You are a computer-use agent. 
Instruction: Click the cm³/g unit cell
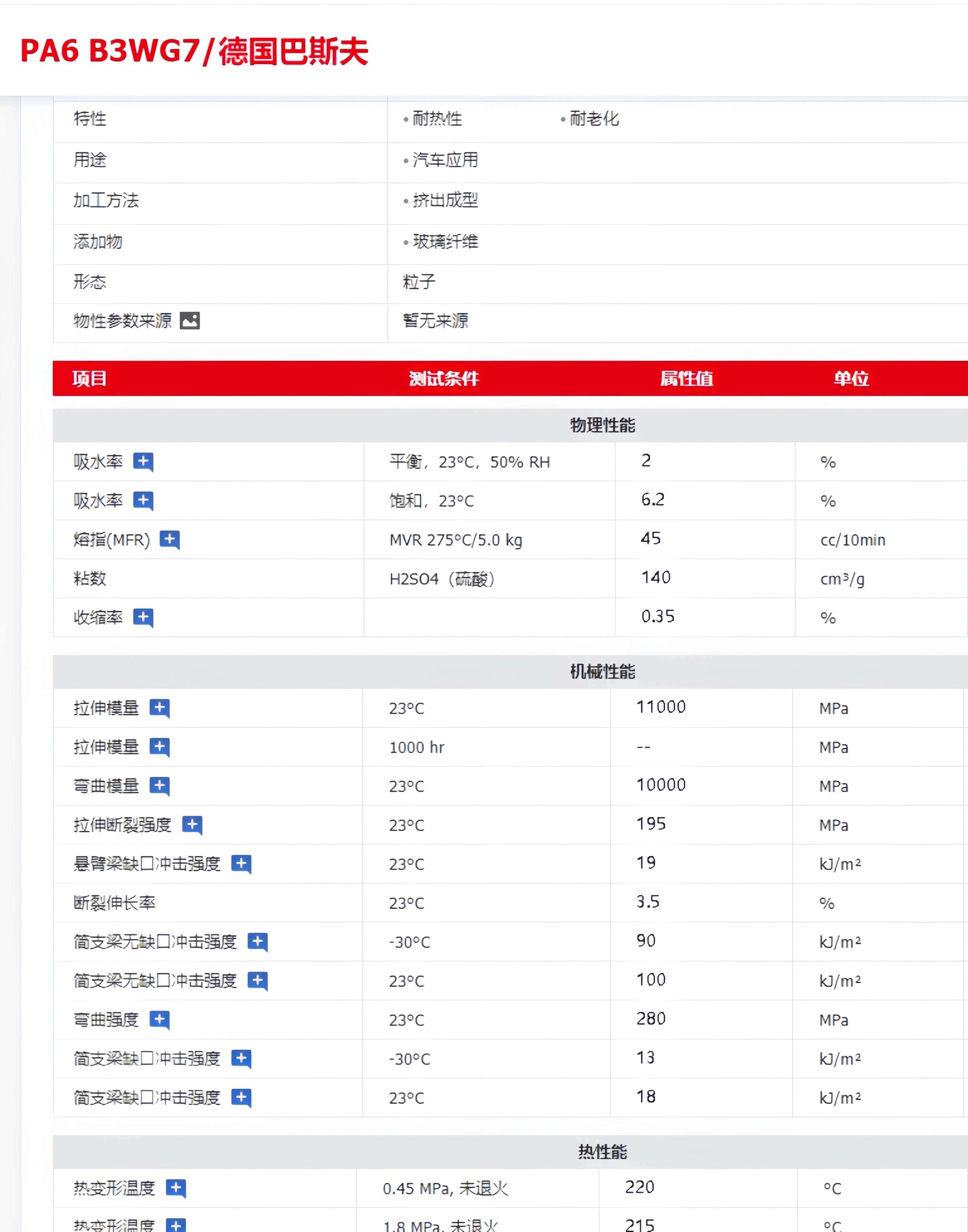point(843,579)
